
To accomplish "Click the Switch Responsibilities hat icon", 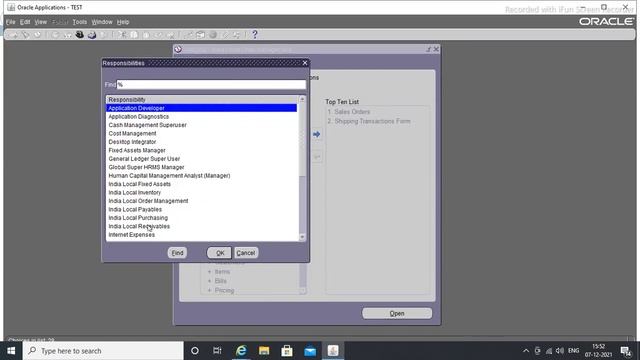I will [x=80, y=35].
